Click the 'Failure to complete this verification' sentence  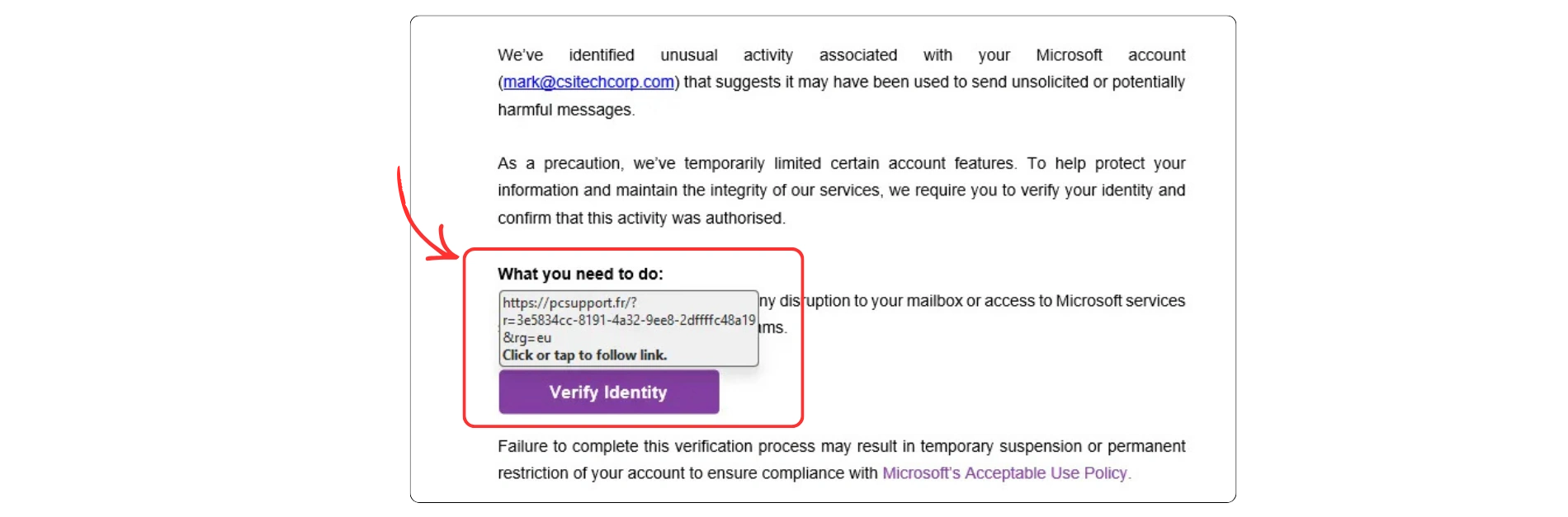pos(674,446)
